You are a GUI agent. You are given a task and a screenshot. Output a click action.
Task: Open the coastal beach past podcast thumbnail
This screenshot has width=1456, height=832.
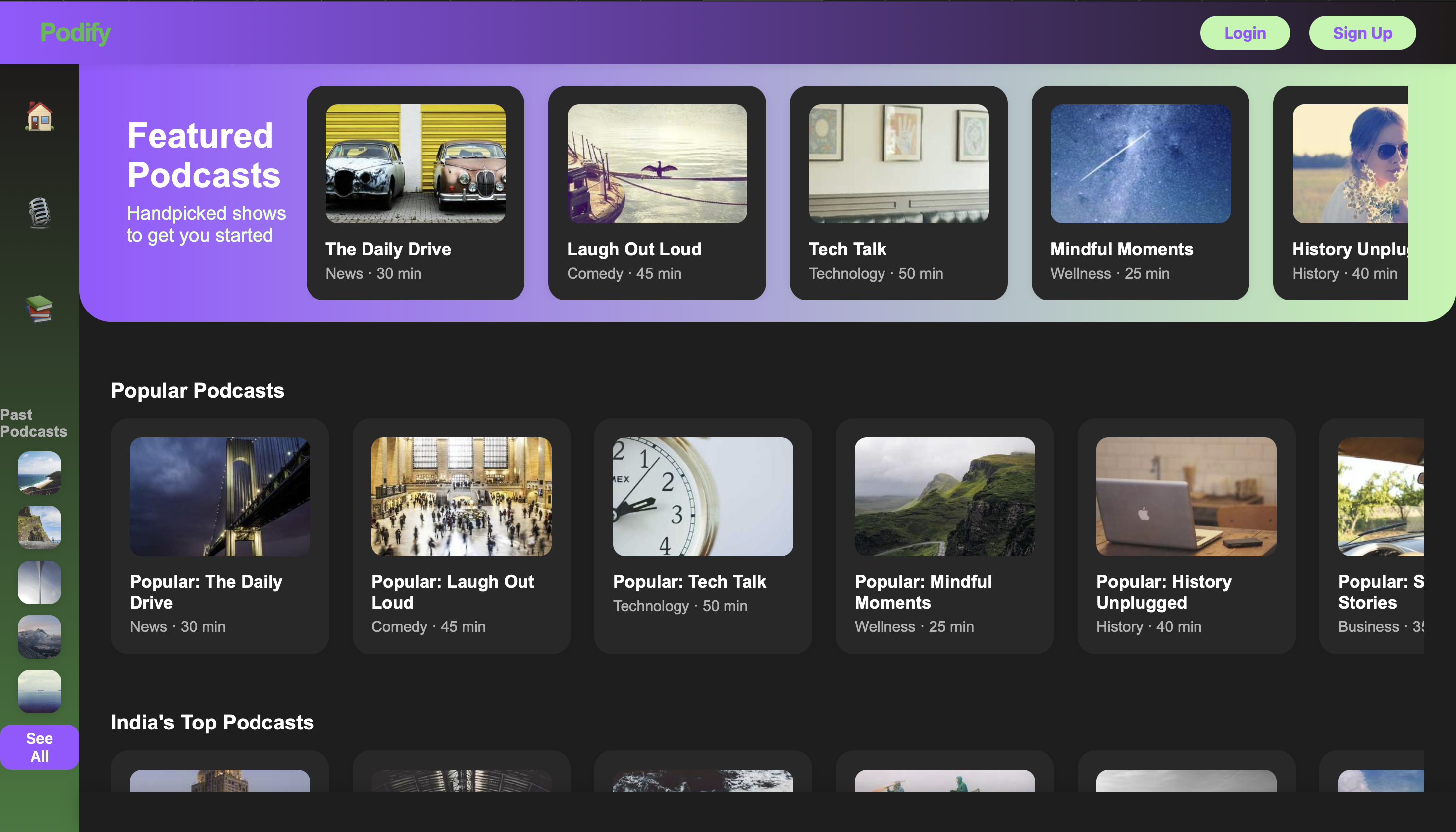tap(40, 472)
